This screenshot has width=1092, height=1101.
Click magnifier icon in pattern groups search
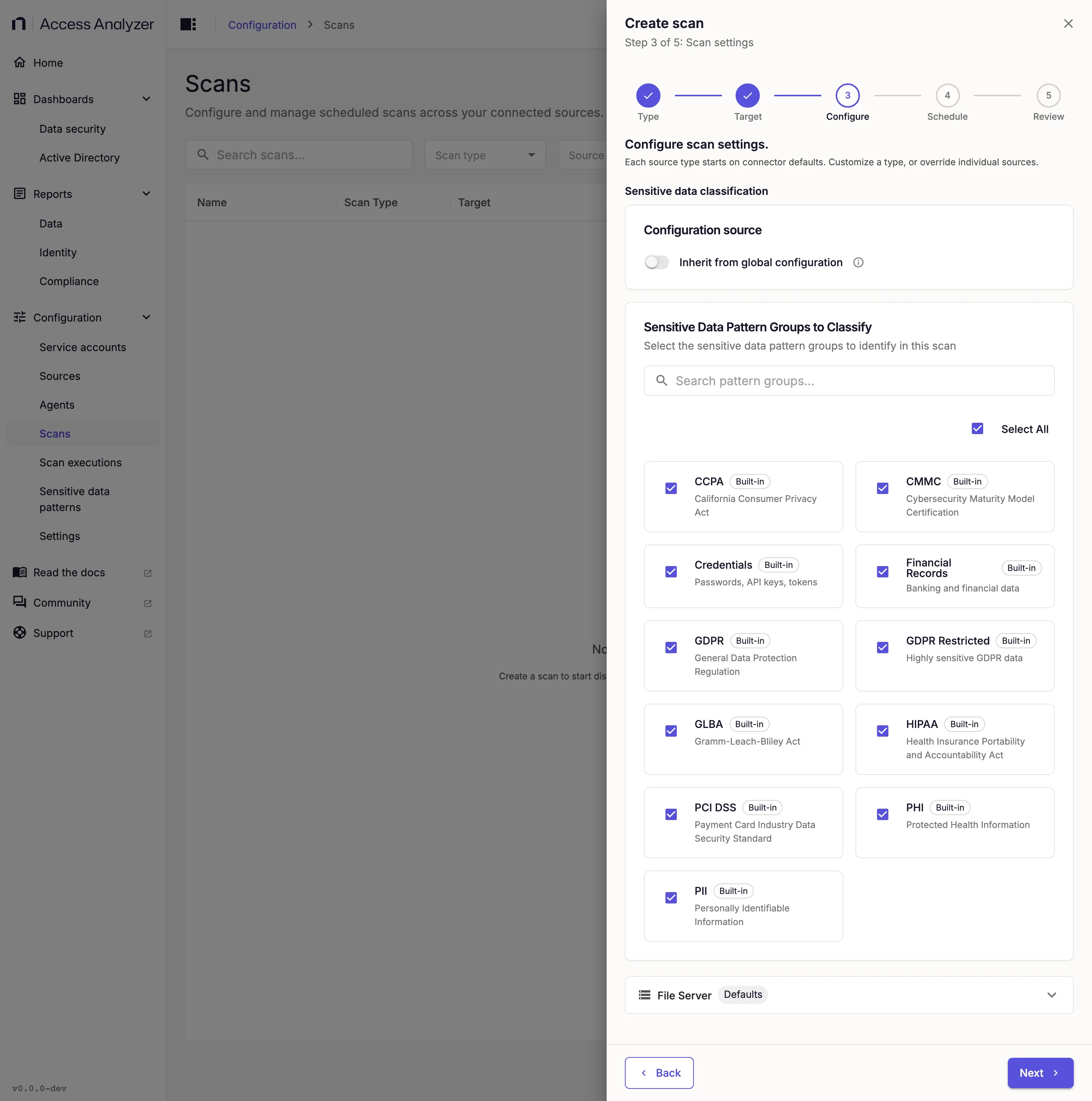(661, 381)
